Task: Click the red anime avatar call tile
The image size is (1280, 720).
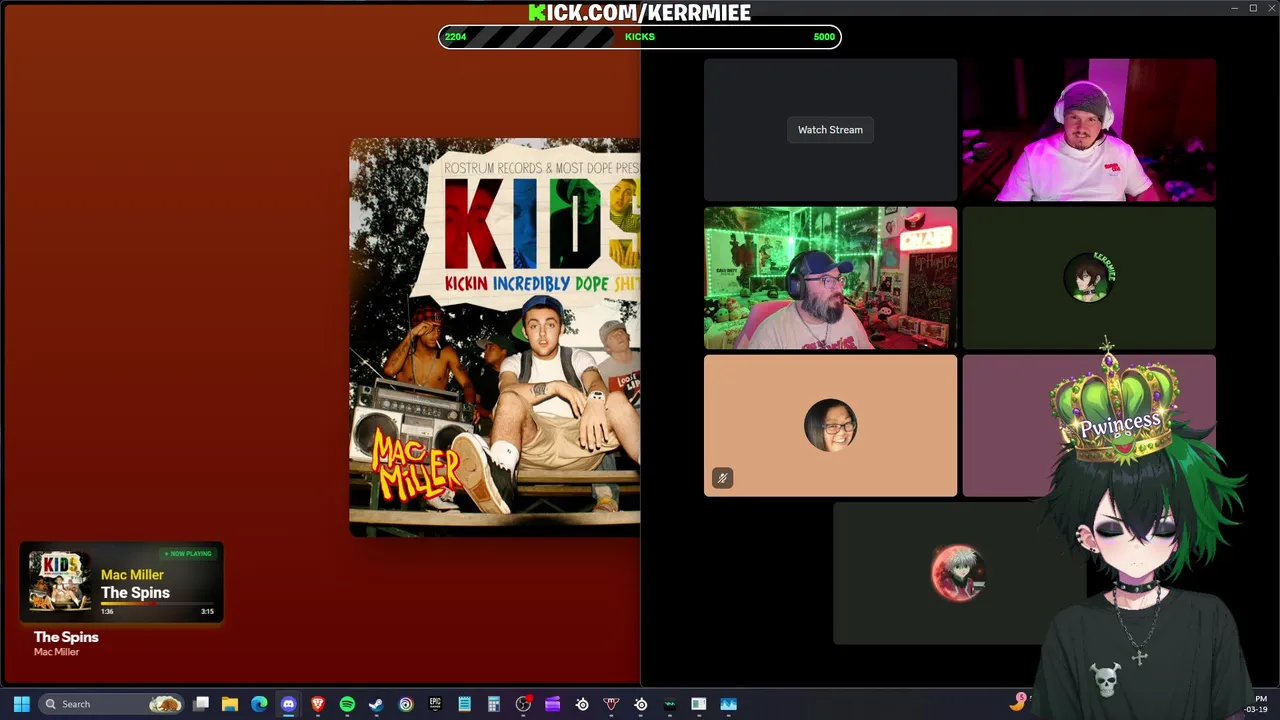Action: click(x=959, y=573)
